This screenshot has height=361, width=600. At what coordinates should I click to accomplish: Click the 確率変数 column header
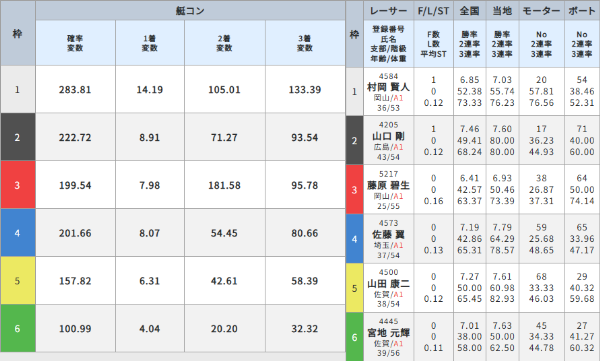pyautogui.click(x=75, y=43)
